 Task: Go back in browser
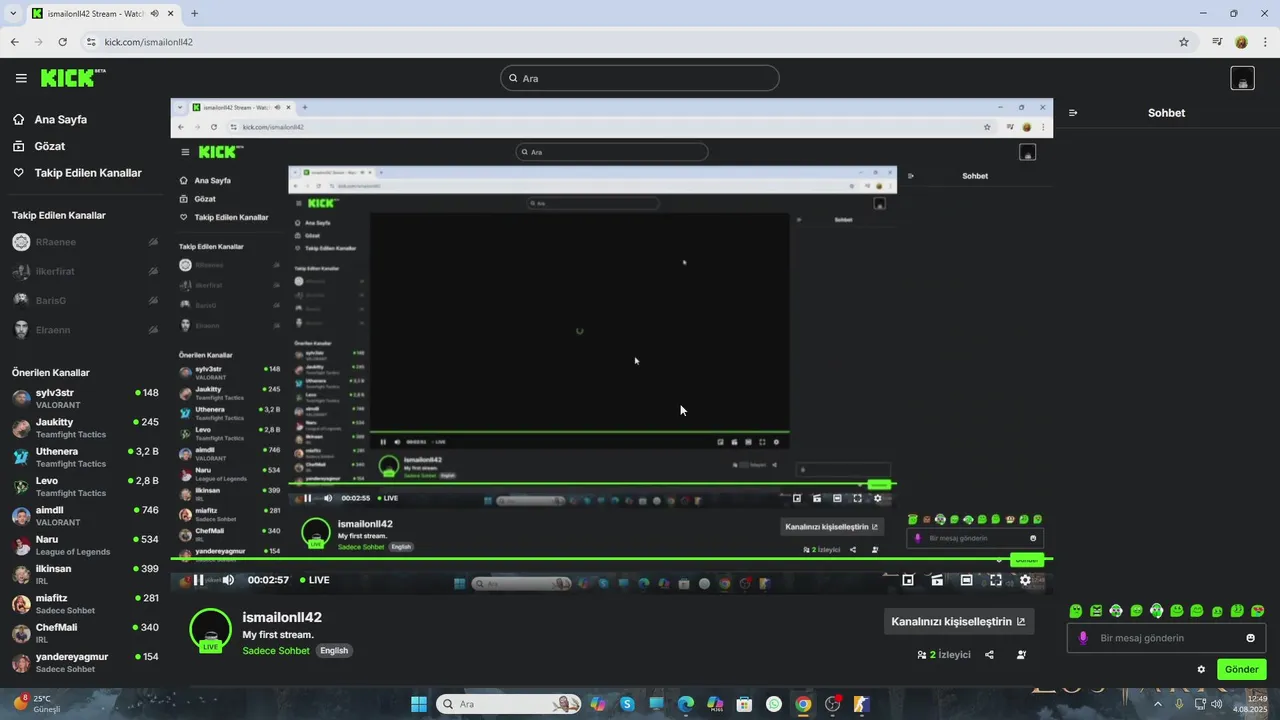coord(14,42)
